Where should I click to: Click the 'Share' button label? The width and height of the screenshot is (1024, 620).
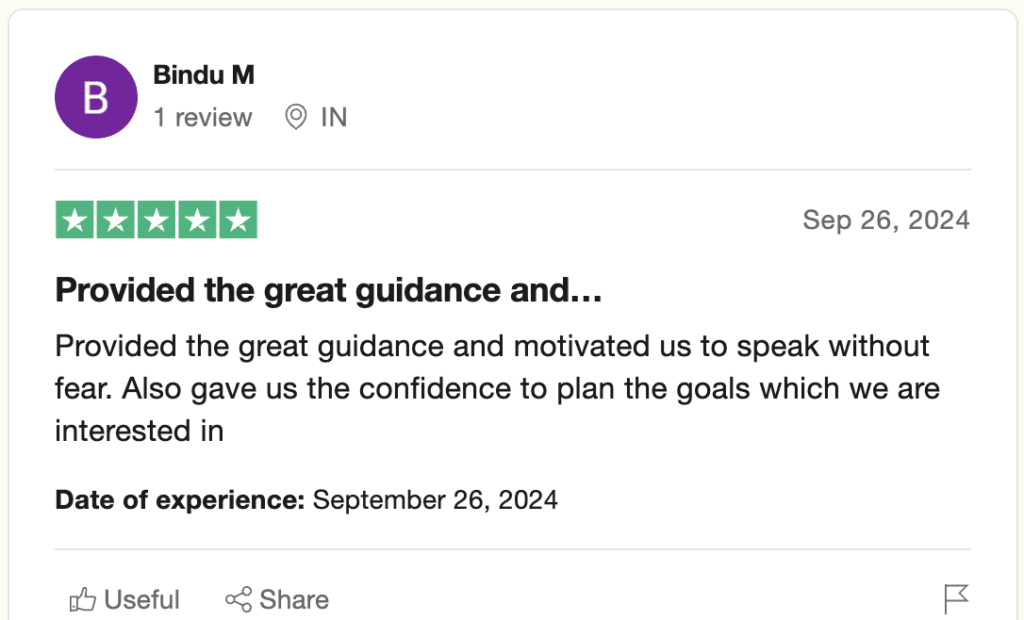click(x=294, y=600)
